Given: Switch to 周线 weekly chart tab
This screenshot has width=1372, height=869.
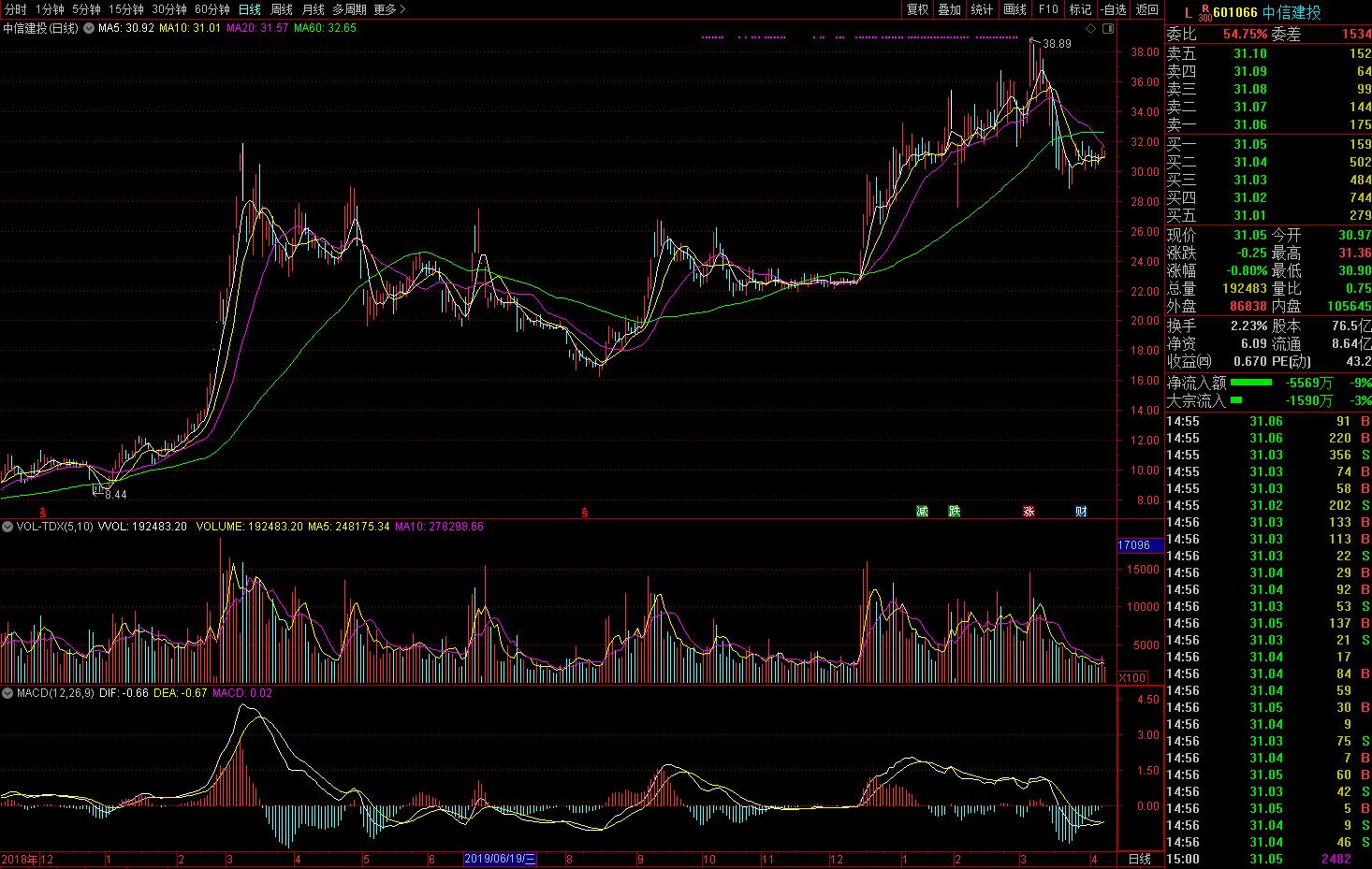Looking at the screenshot, I should point(281,9).
